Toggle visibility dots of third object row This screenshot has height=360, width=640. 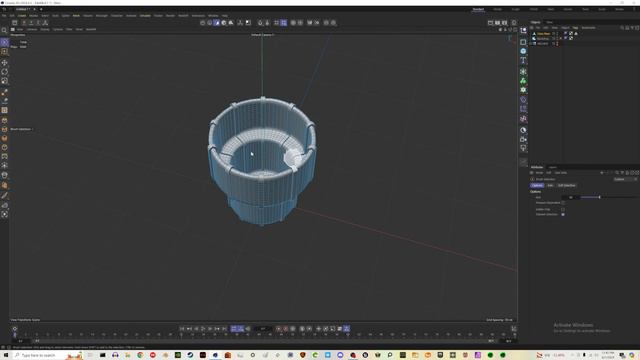pyautogui.click(x=557, y=43)
